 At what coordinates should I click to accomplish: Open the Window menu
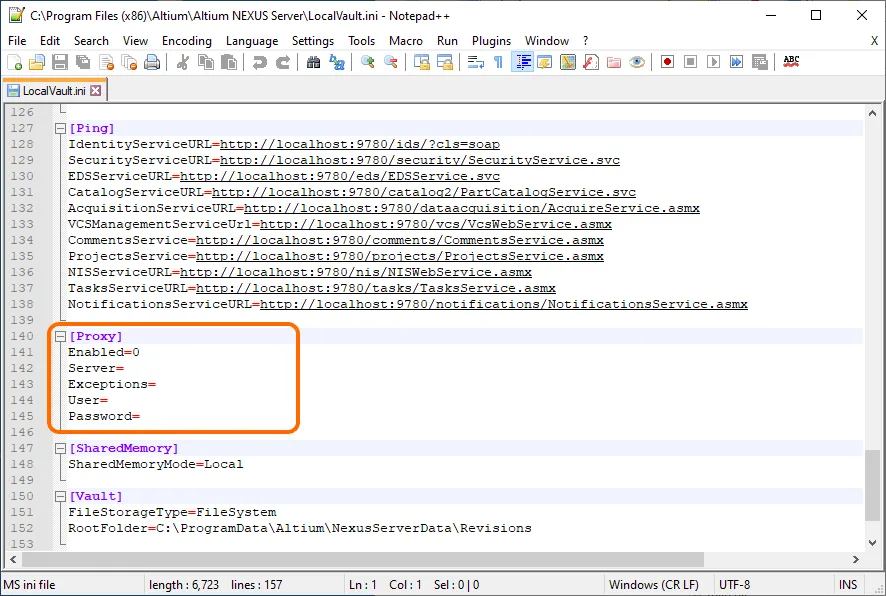point(546,41)
